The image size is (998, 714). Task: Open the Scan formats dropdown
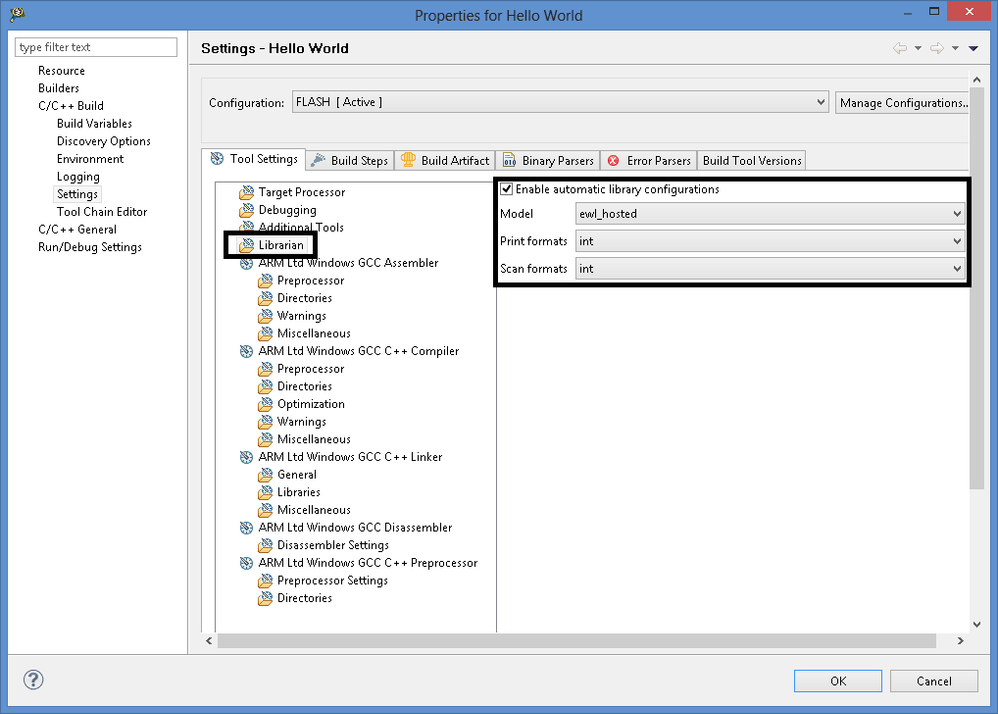[770, 269]
